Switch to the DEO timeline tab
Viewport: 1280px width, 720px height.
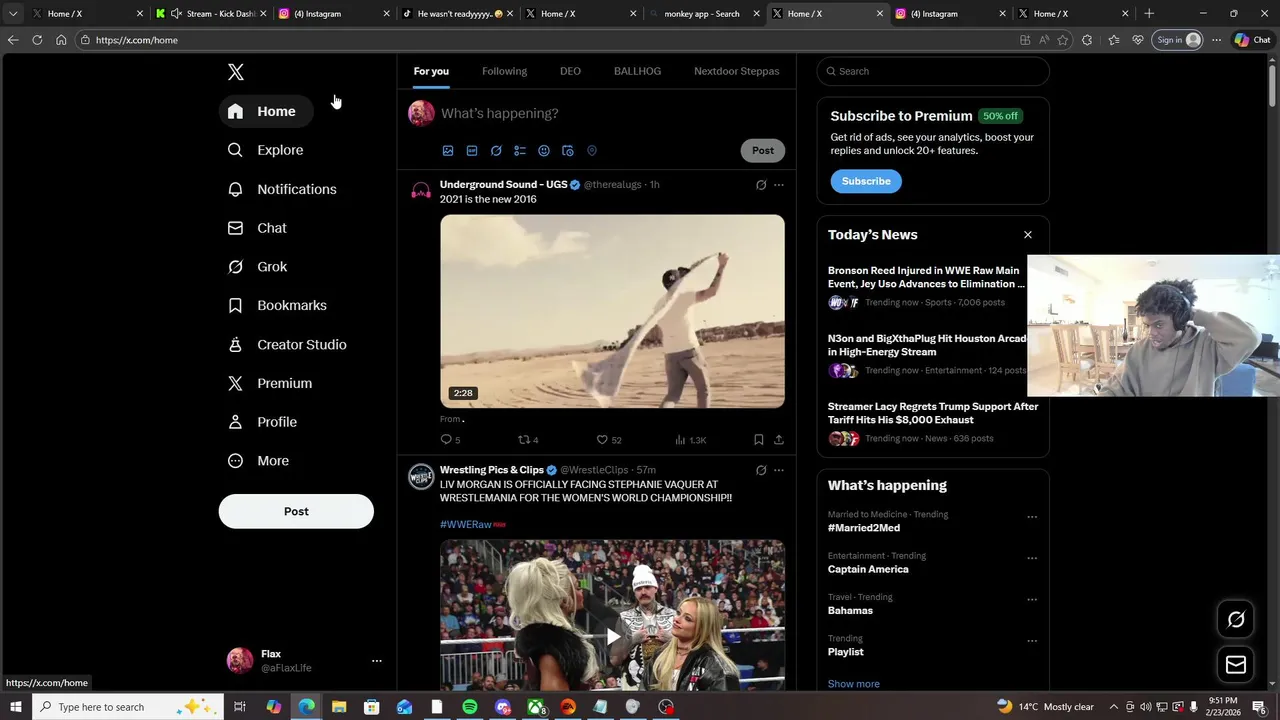(x=570, y=71)
